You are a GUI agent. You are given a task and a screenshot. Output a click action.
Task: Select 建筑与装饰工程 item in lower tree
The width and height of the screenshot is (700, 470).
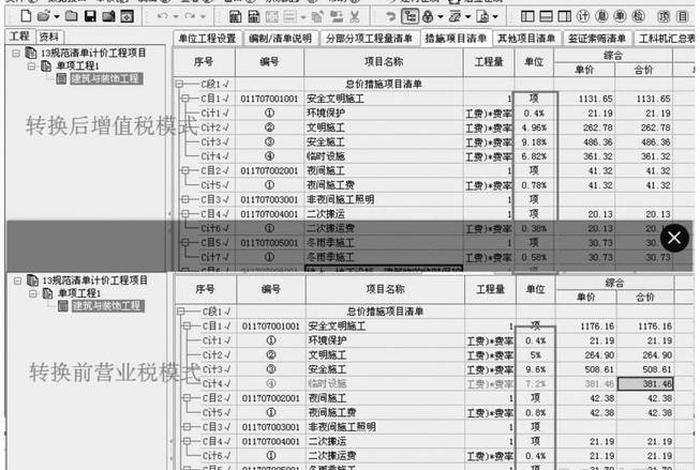pyautogui.click(x=108, y=306)
